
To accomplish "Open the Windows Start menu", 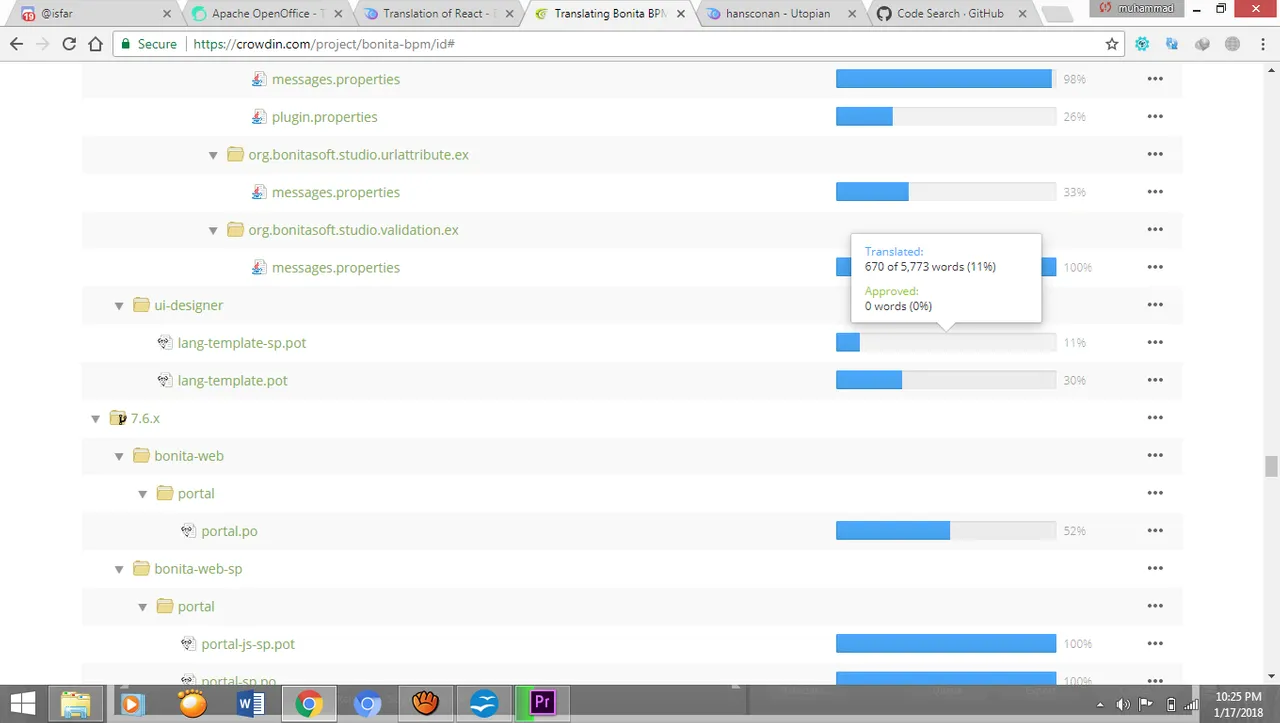I will (23, 704).
